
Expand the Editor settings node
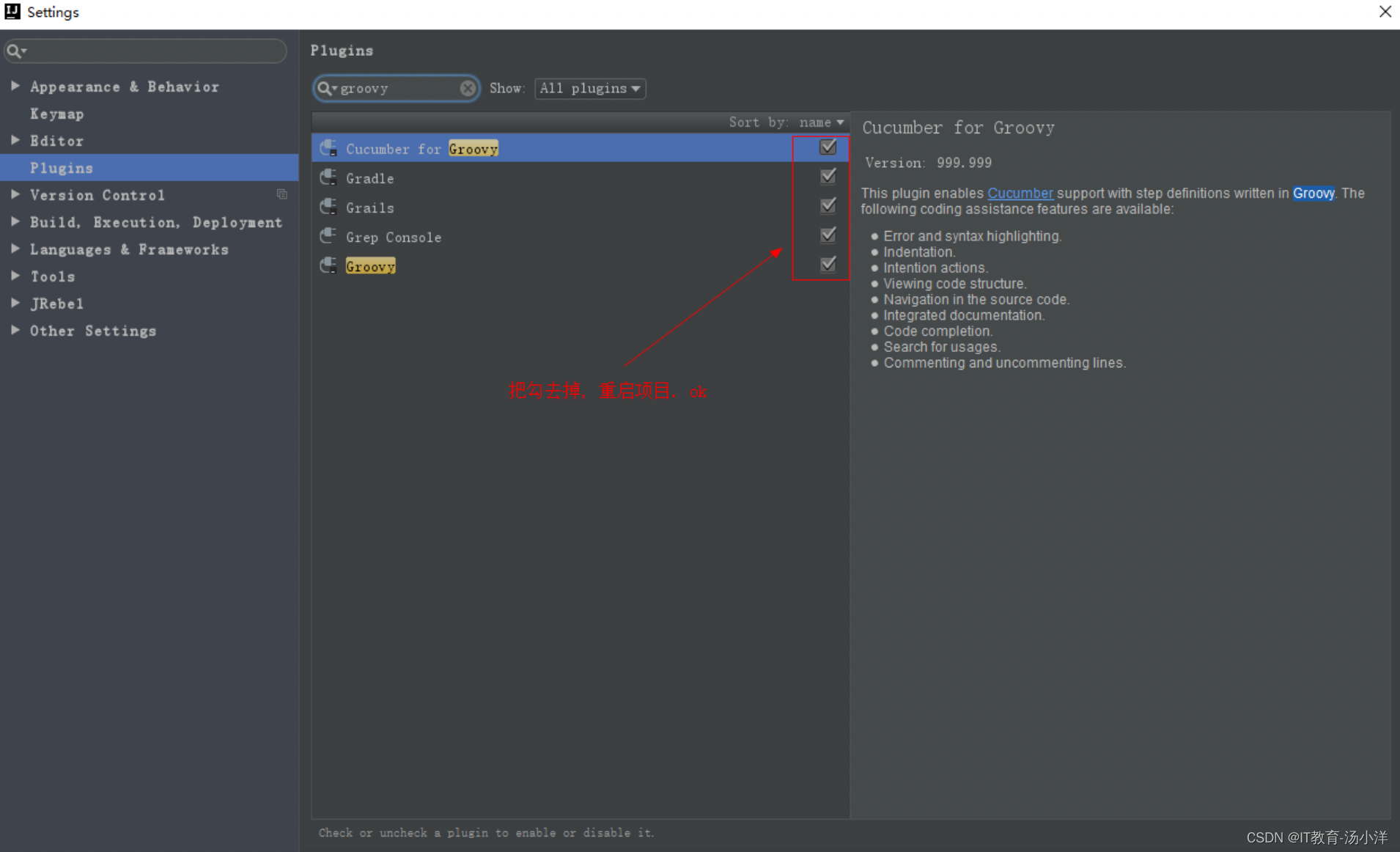15,140
